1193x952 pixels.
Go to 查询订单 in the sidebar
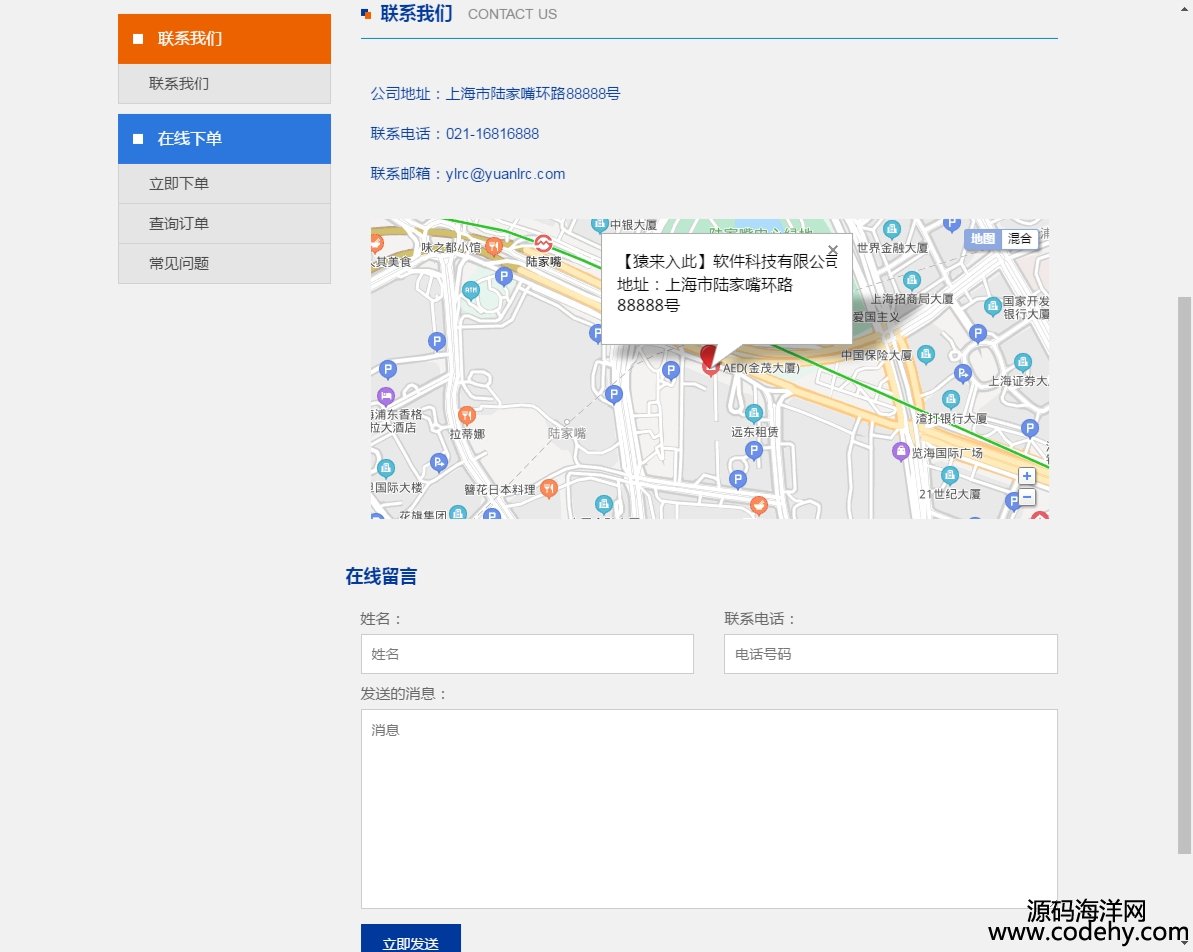click(179, 224)
